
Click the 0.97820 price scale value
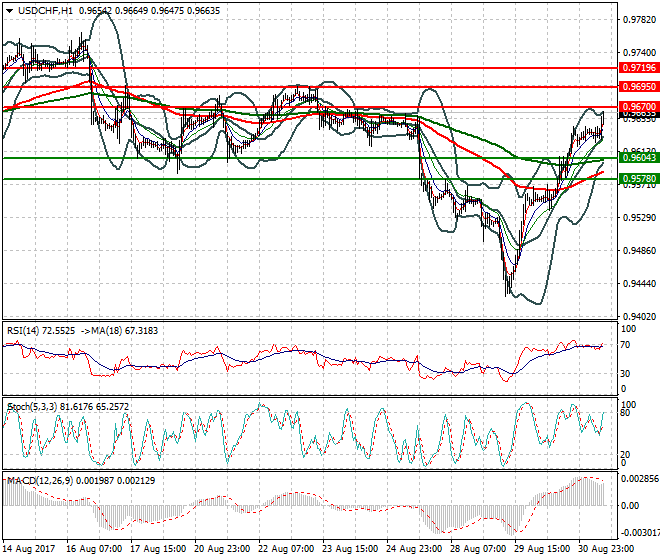tap(639, 20)
